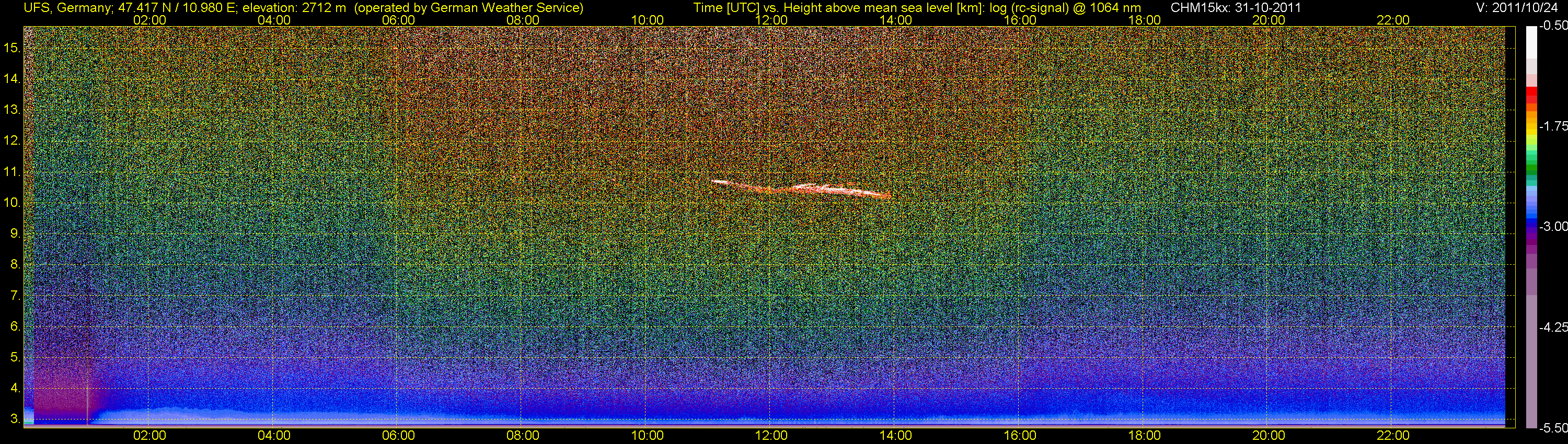Click bottom time axis label 10:00
This screenshot has height=444, width=1568.
pyautogui.click(x=647, y=436)
